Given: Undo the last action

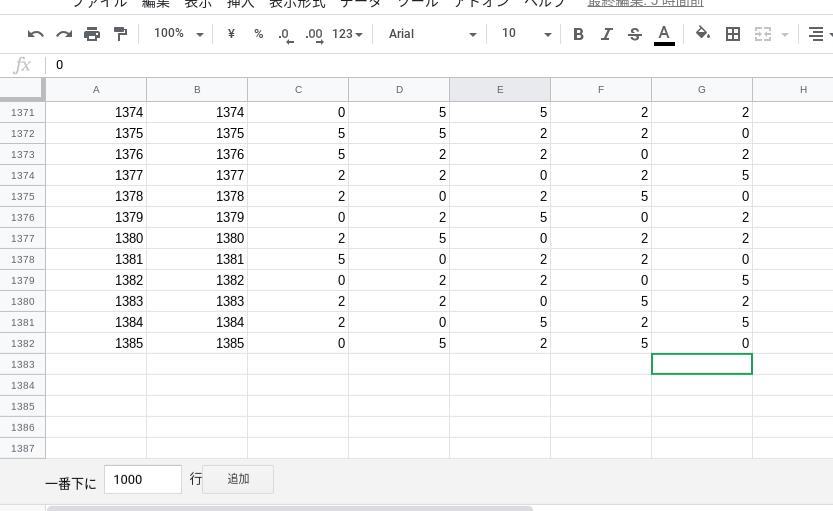Looking at the screenshot, I should tap(36, 35).
